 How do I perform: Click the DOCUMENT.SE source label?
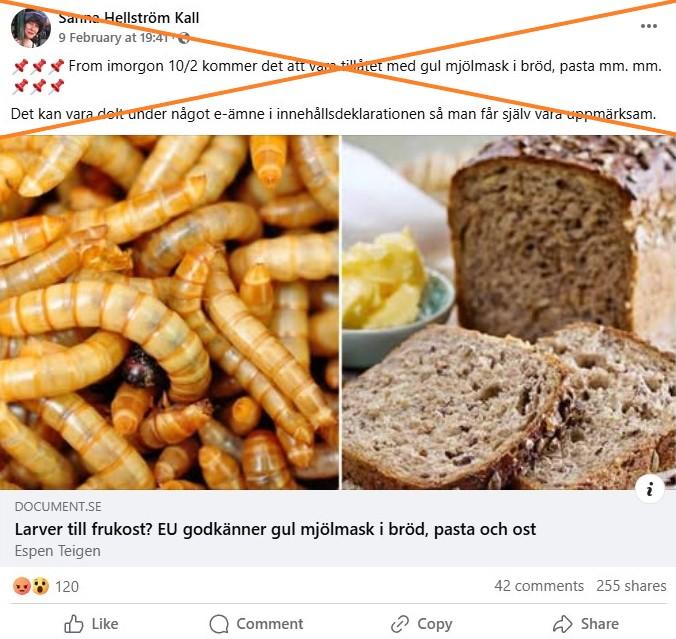pyautogui.click(x=58, y=507)
